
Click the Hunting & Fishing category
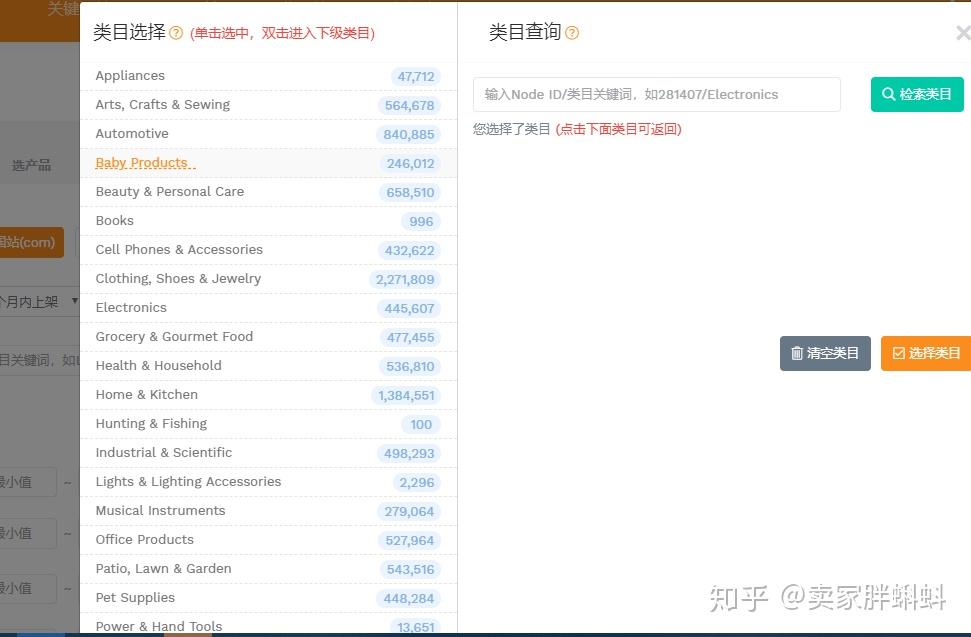(x=268, y=423)
